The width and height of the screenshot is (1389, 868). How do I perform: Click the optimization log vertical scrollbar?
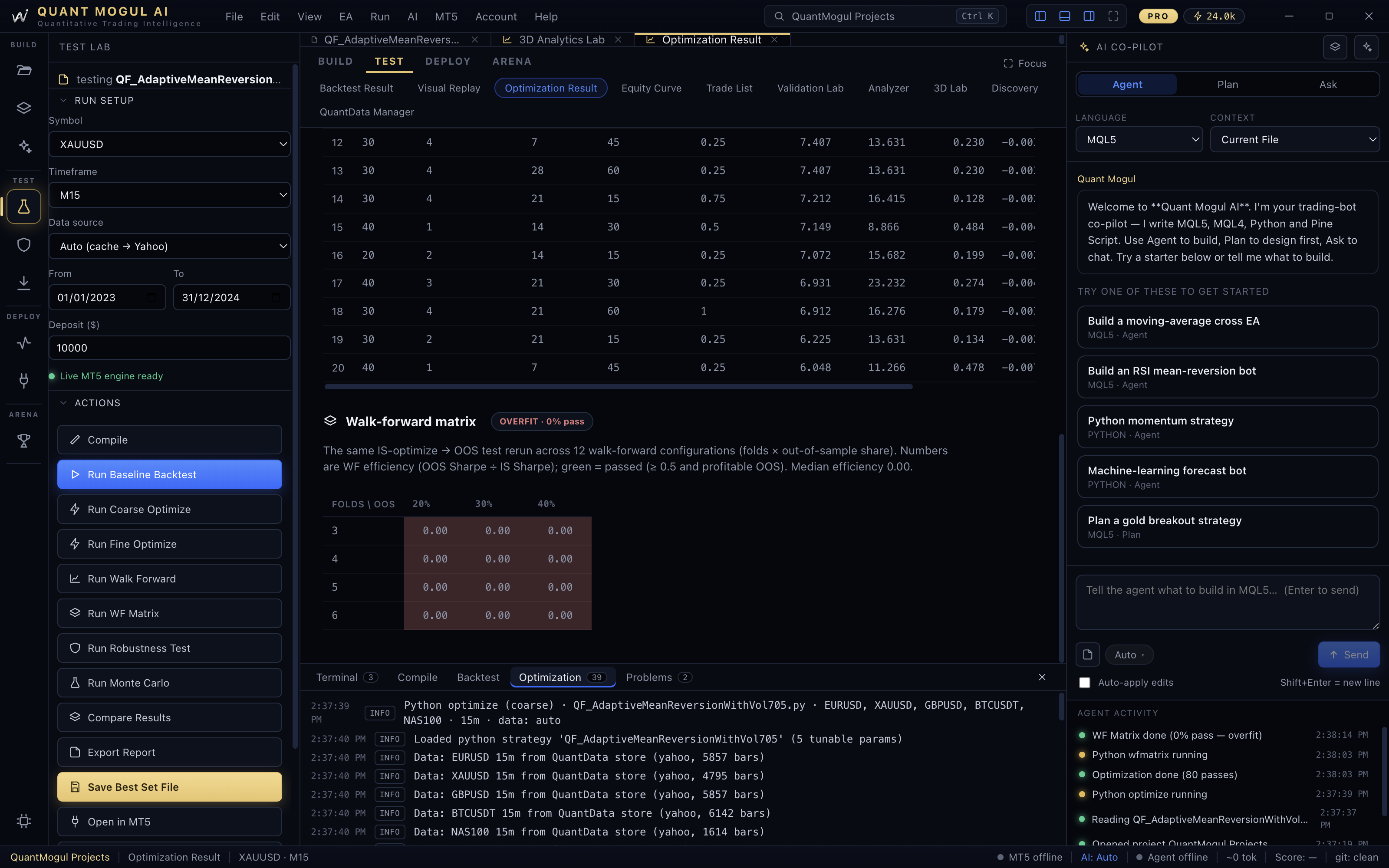coord(1061,706)
